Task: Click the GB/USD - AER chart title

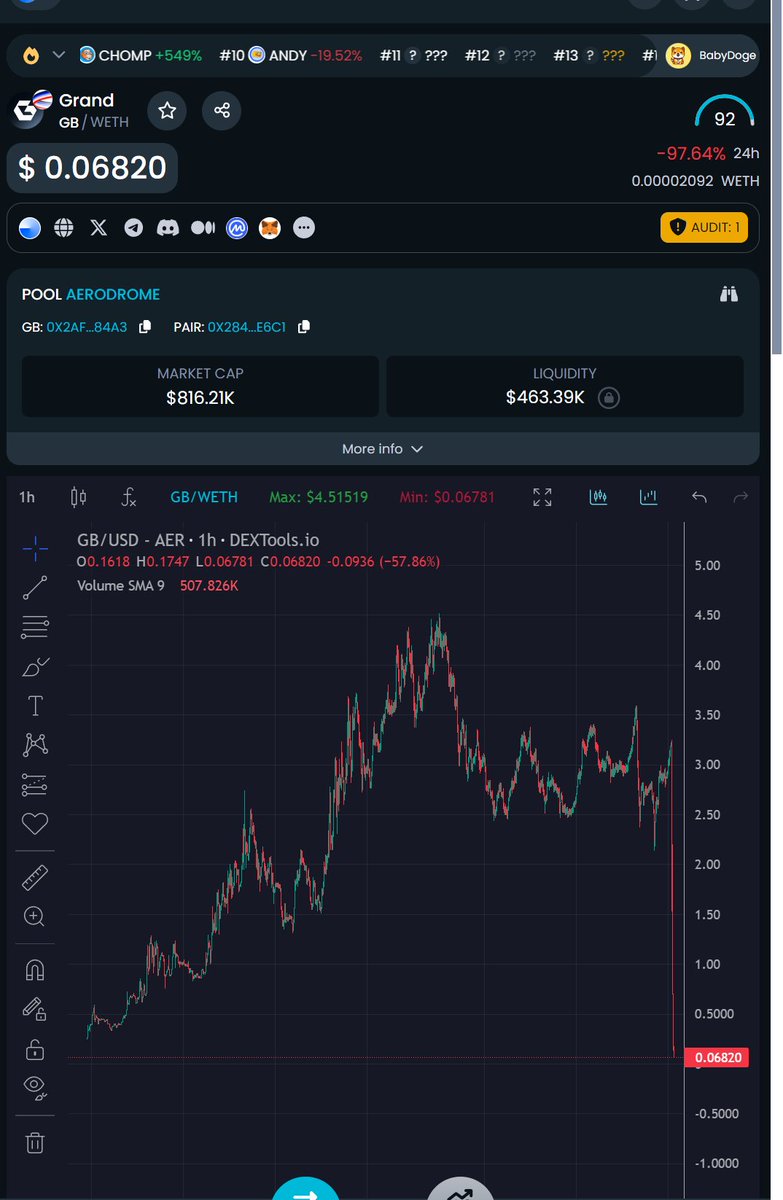Action: coord(198,540)
